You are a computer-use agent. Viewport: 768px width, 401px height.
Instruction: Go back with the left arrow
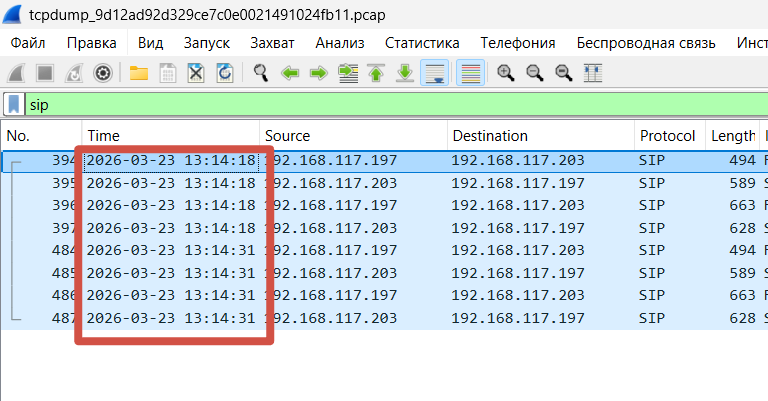tap(290, 74)
